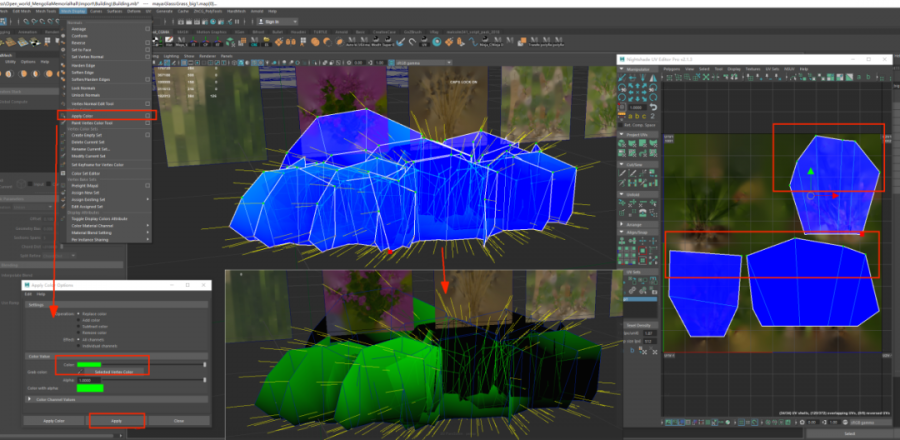Click move UVs down arrow icon
The width and height of the screenshot is (900, 440).
click(x=638, y=98)
